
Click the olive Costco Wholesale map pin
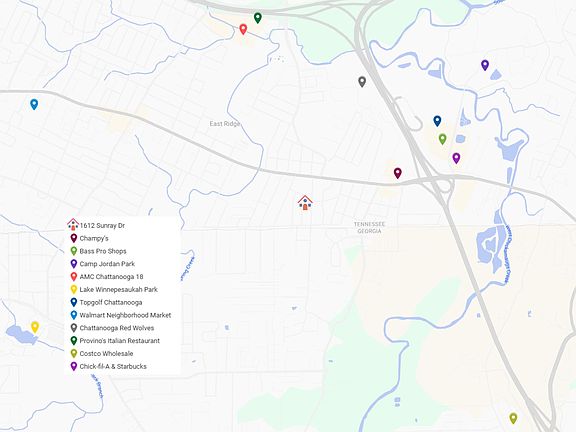pyautogui.click(x=513, y=418)
